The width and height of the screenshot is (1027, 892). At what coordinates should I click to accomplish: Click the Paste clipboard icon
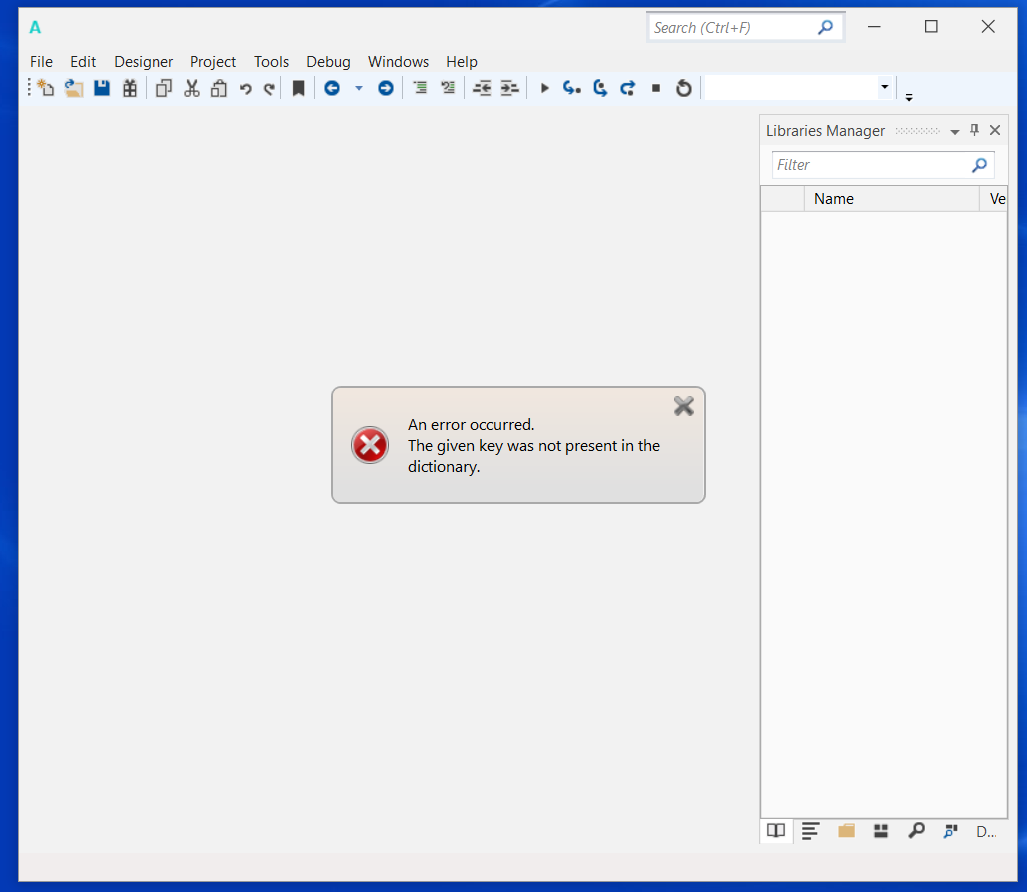click(219, 88)
